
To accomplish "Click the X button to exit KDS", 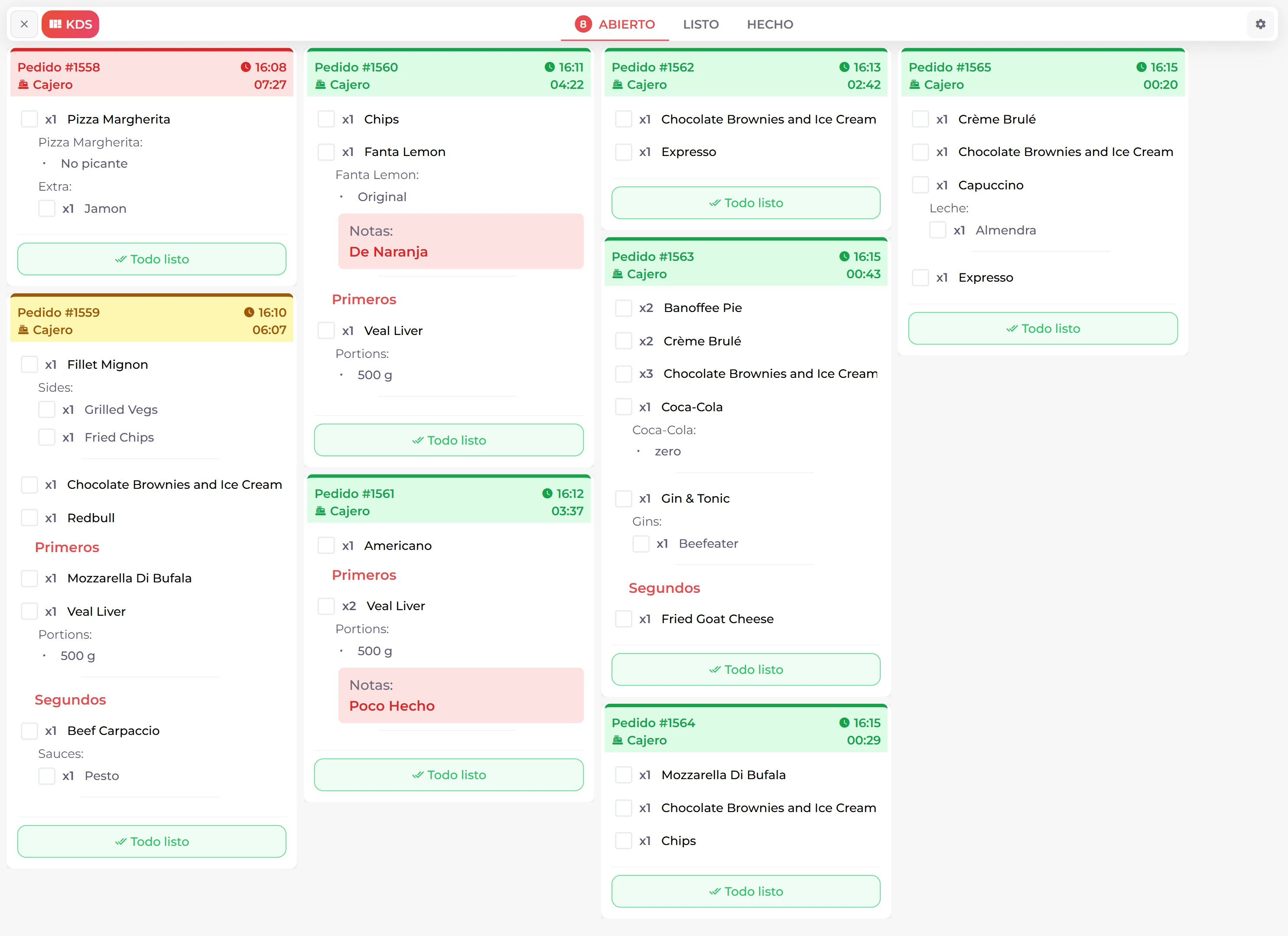I will (x=24, y=24).
